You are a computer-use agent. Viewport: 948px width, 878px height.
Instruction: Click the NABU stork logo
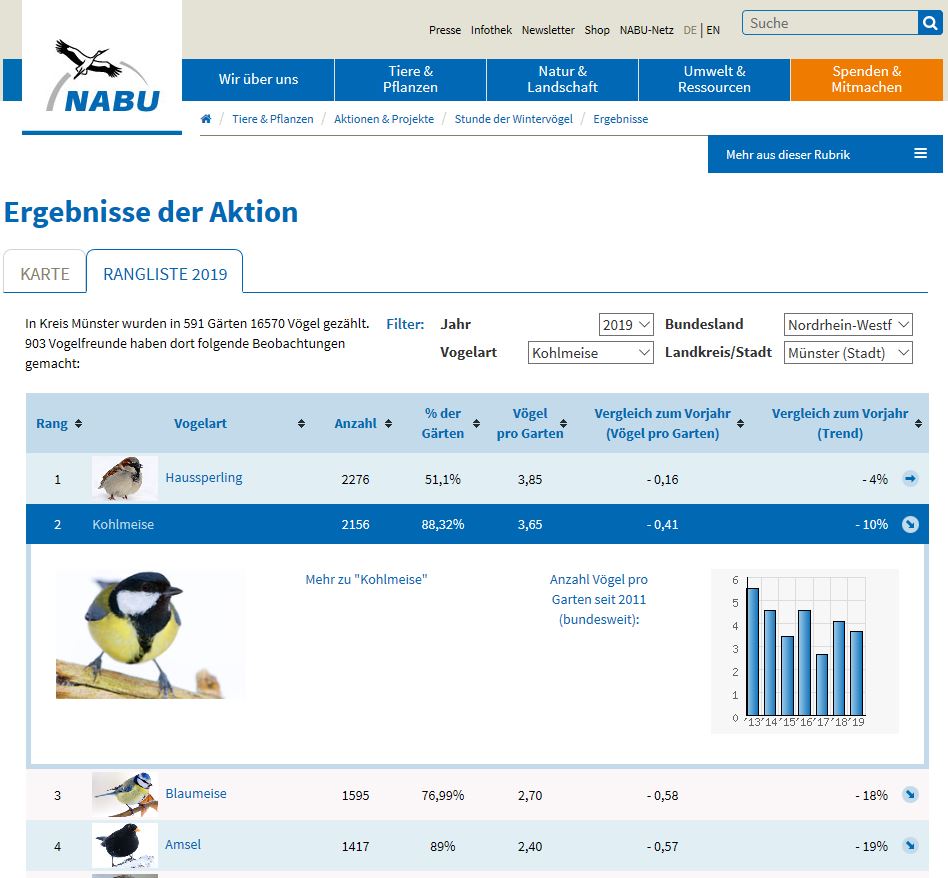(102, 76)
